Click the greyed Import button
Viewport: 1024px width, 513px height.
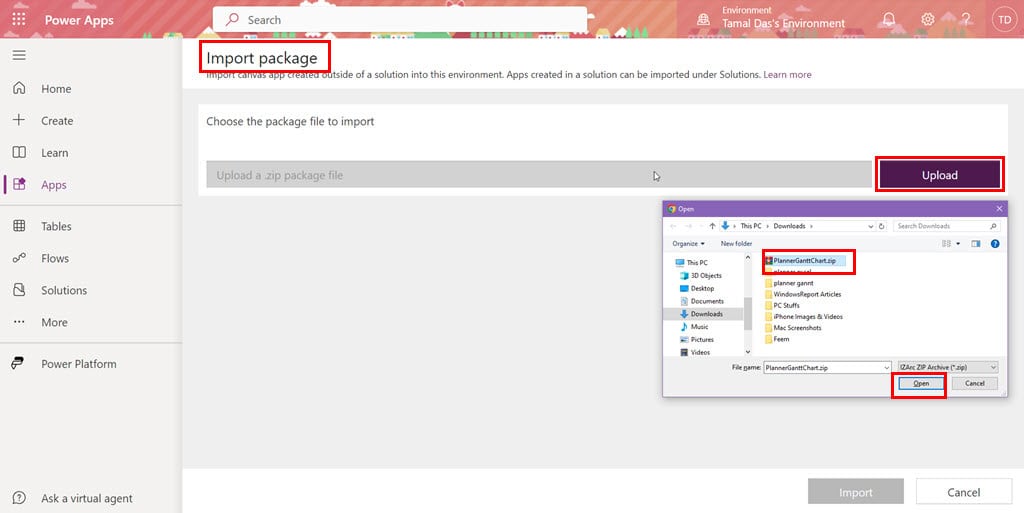click(856, 492)
